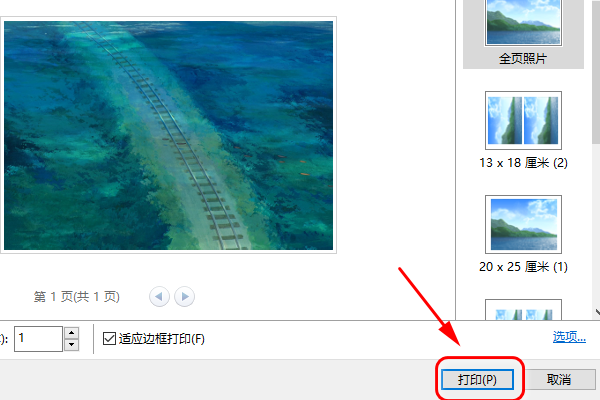Select the partially visible bottom layout thumbnail
600x400 pixels.
[523, 310]
